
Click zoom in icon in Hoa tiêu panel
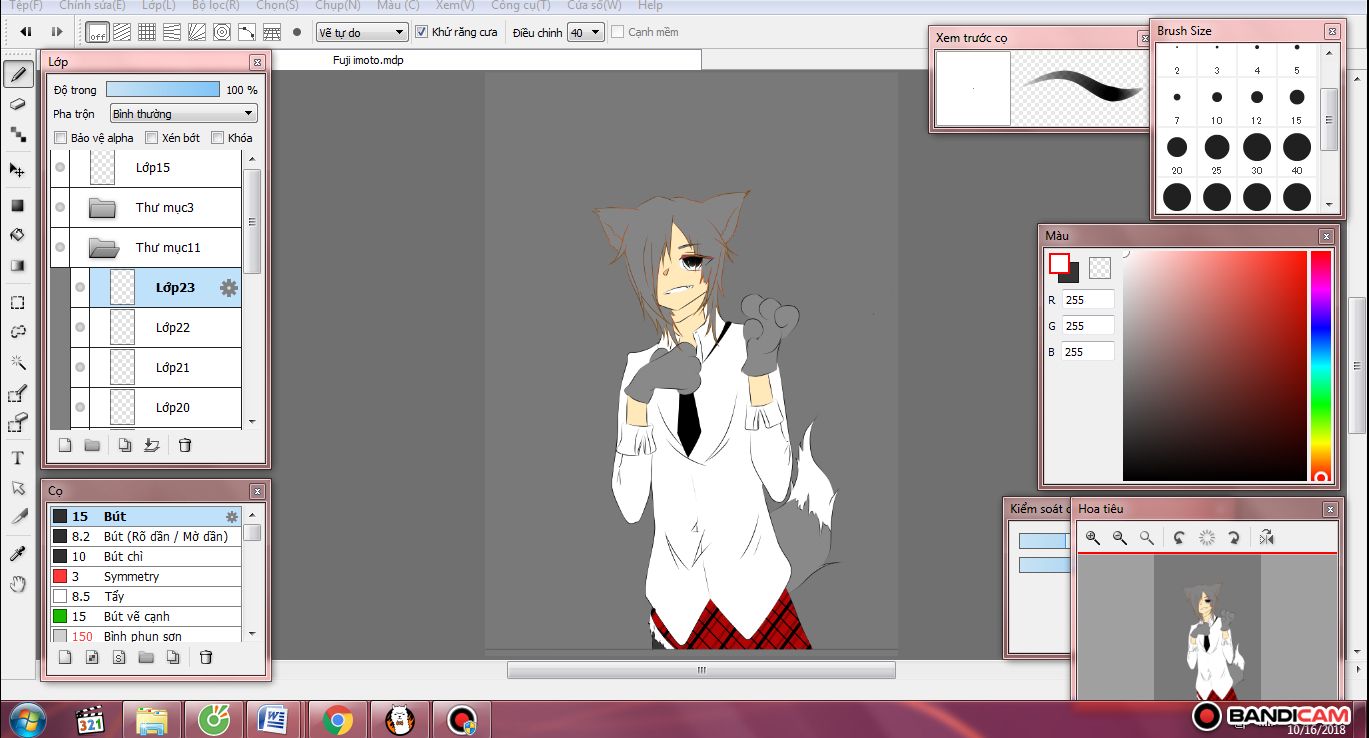coord(1093,538)
